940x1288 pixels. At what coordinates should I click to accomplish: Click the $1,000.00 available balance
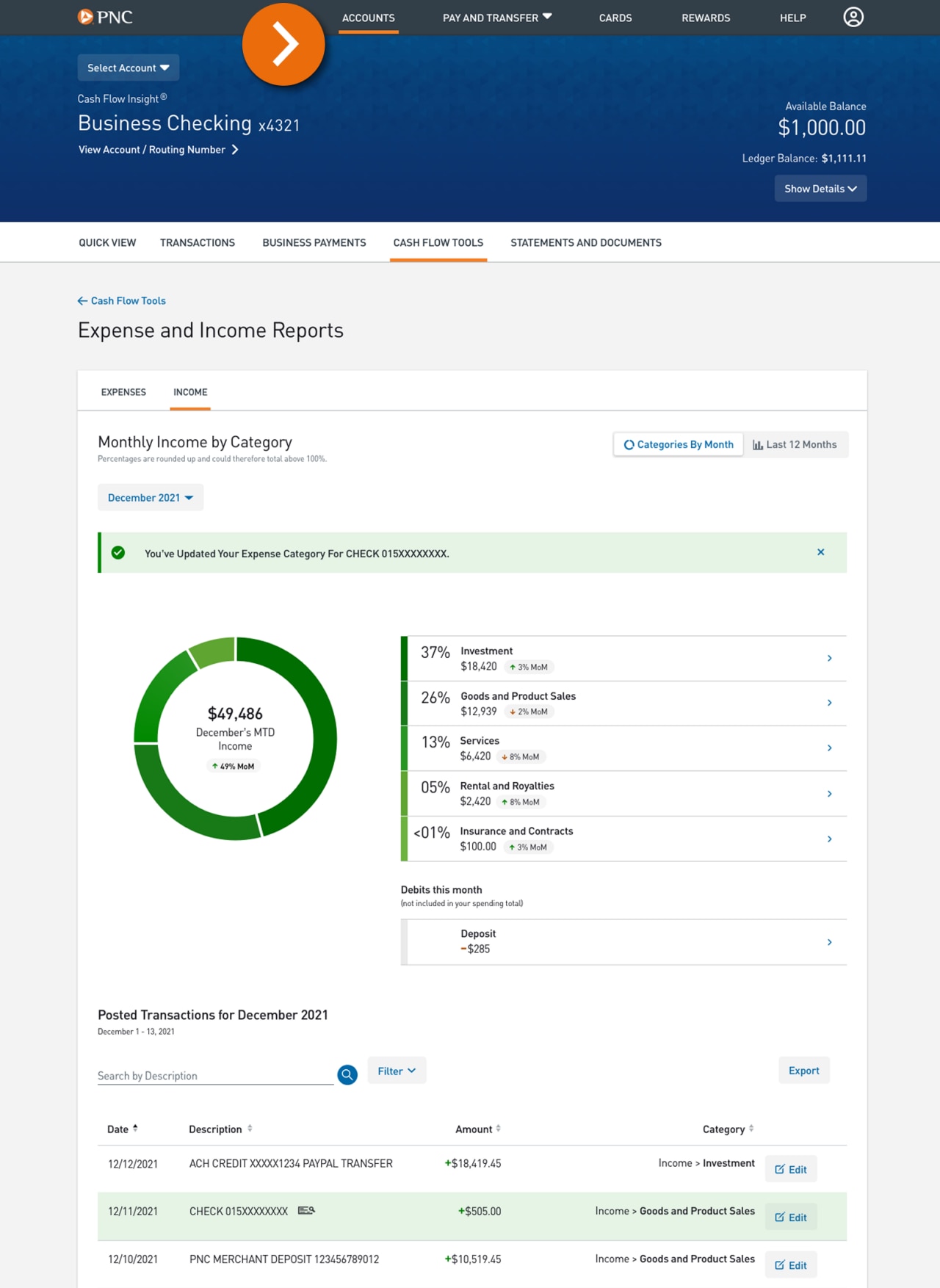(x=822, y=128)
